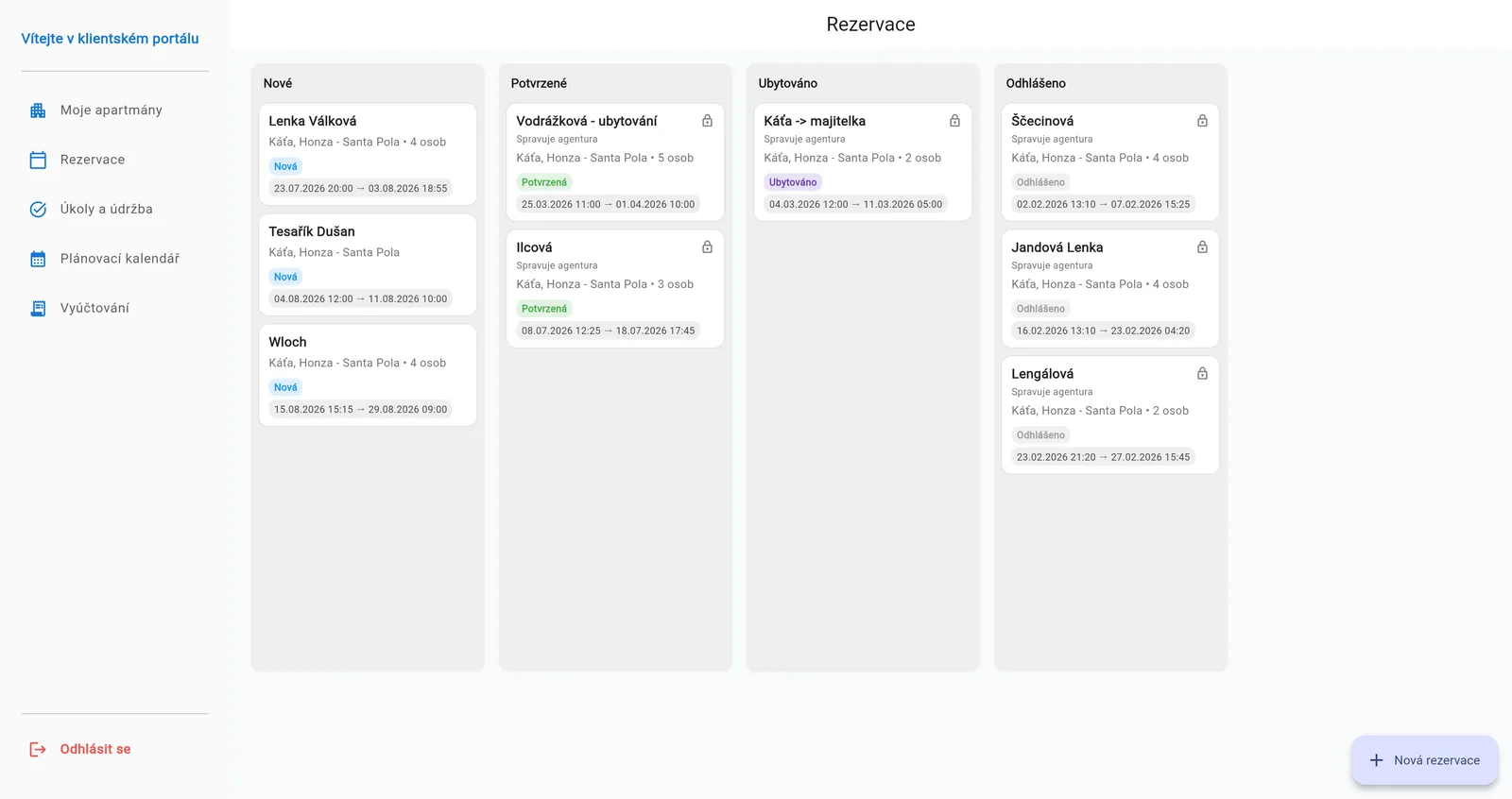
Task: Select the Jandová Lenka reservation title
Action: click(x=1057, y=247)
